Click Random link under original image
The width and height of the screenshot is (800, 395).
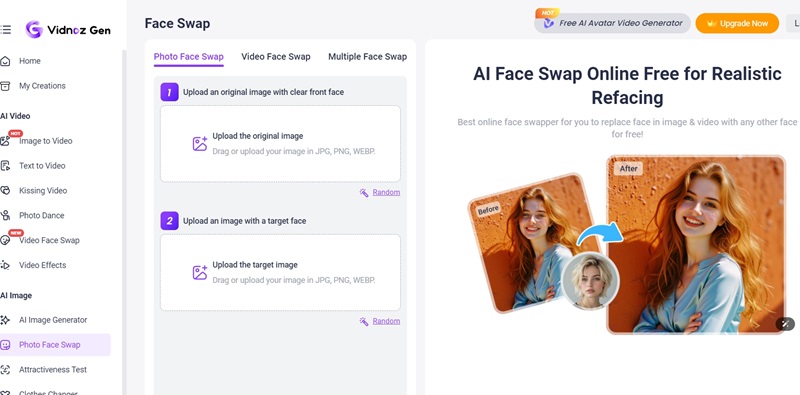pos(386,192)
